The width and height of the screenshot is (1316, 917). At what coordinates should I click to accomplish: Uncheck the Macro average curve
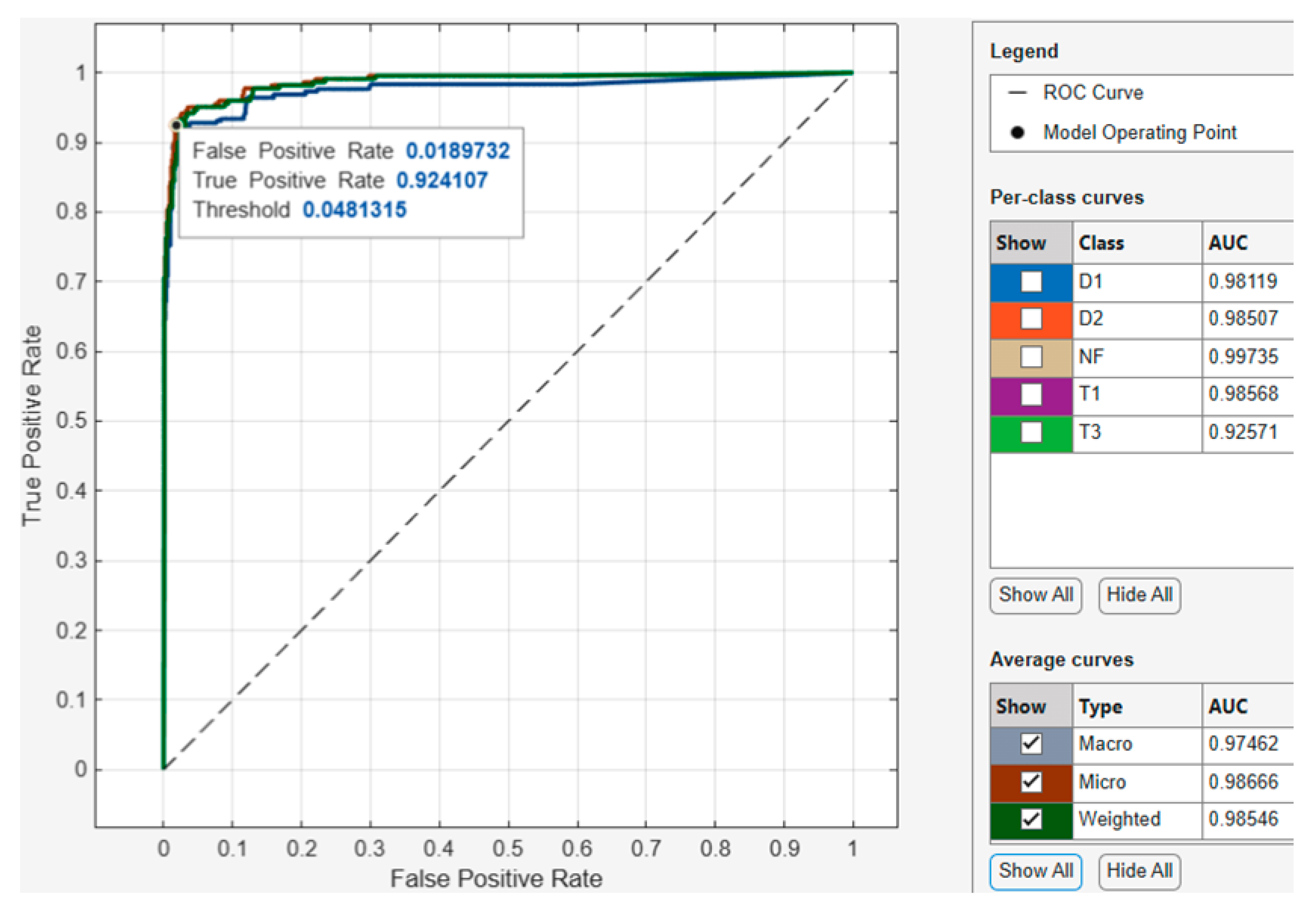(1031, 743)
